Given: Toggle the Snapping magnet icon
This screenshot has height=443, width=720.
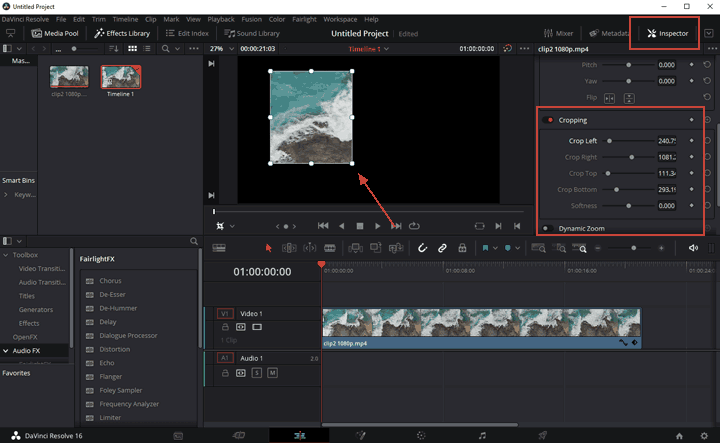Looking at the screenshot, I should pyautogui.click(x=422, y=247).
